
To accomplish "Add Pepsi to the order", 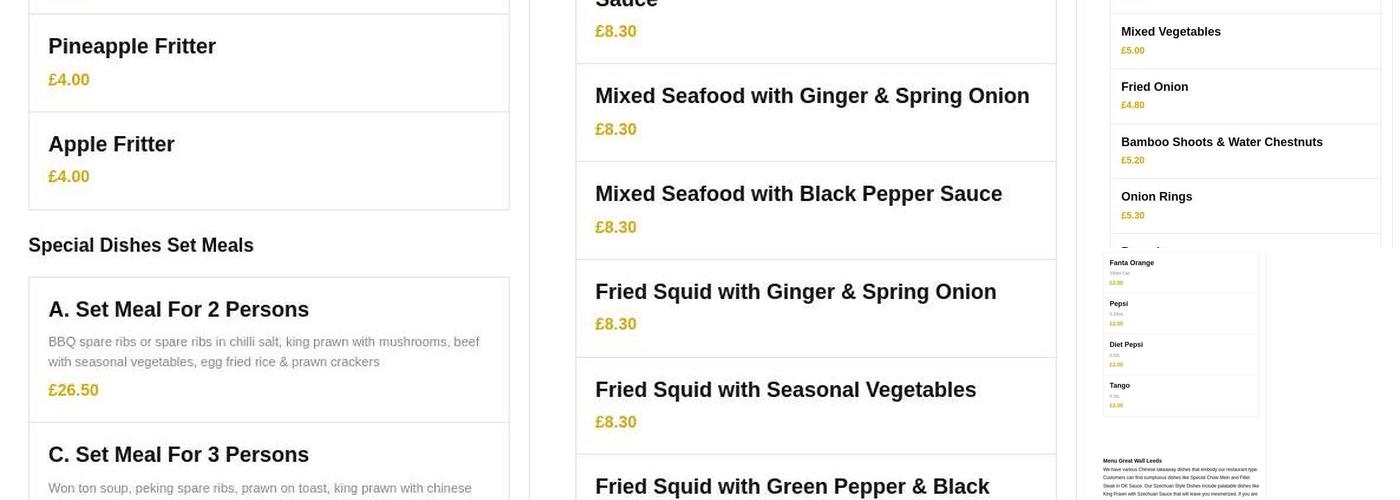I will tap(1118, 304).
